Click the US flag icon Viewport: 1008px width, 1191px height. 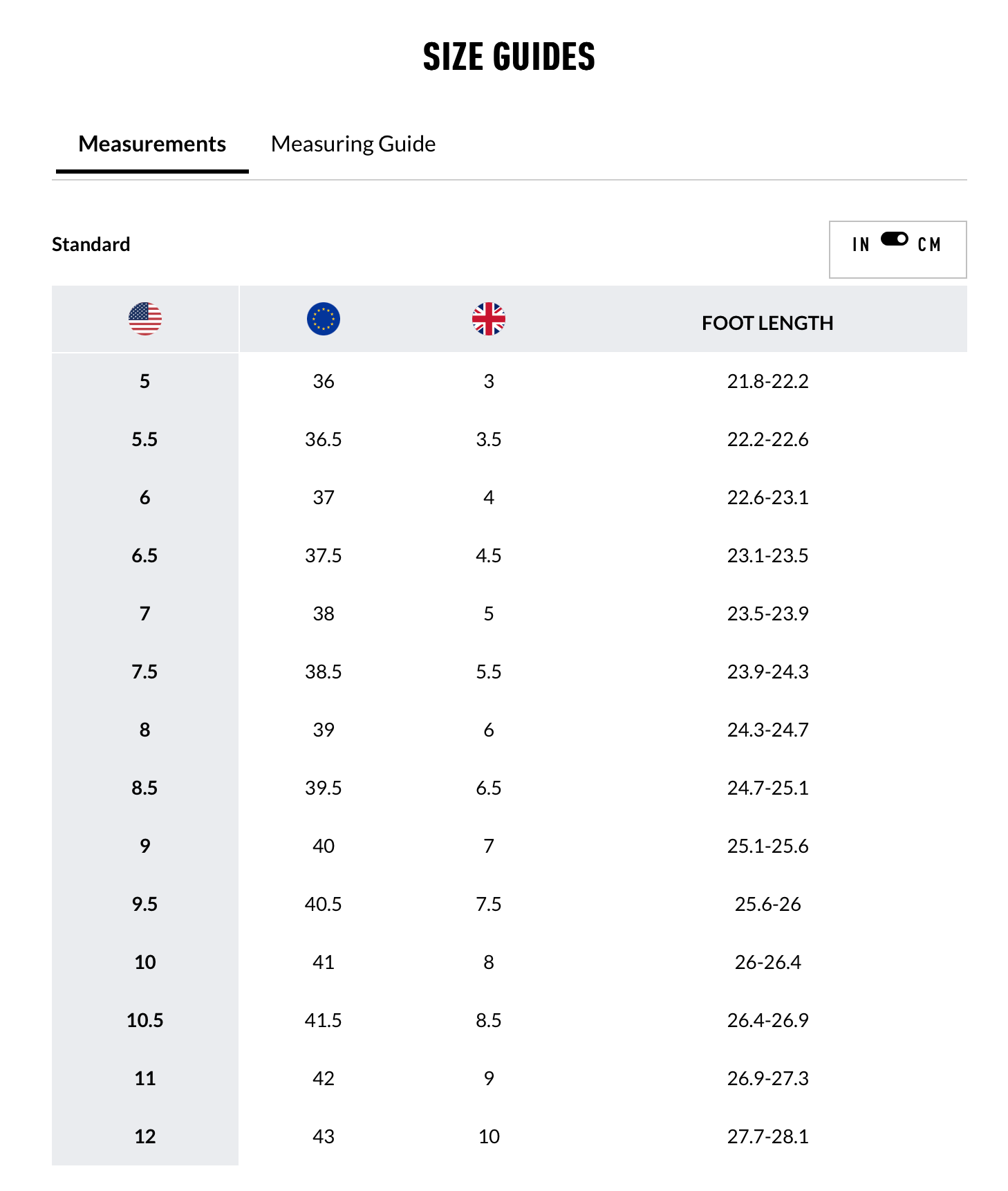coord(145,319)
